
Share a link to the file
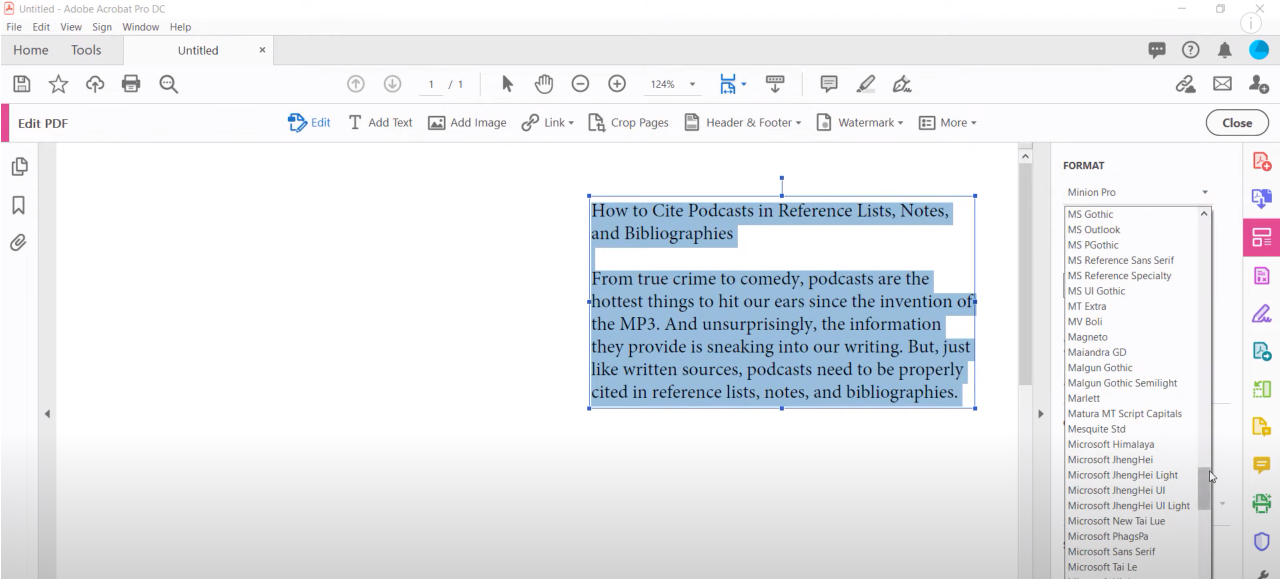click(x=1184, y=86)
